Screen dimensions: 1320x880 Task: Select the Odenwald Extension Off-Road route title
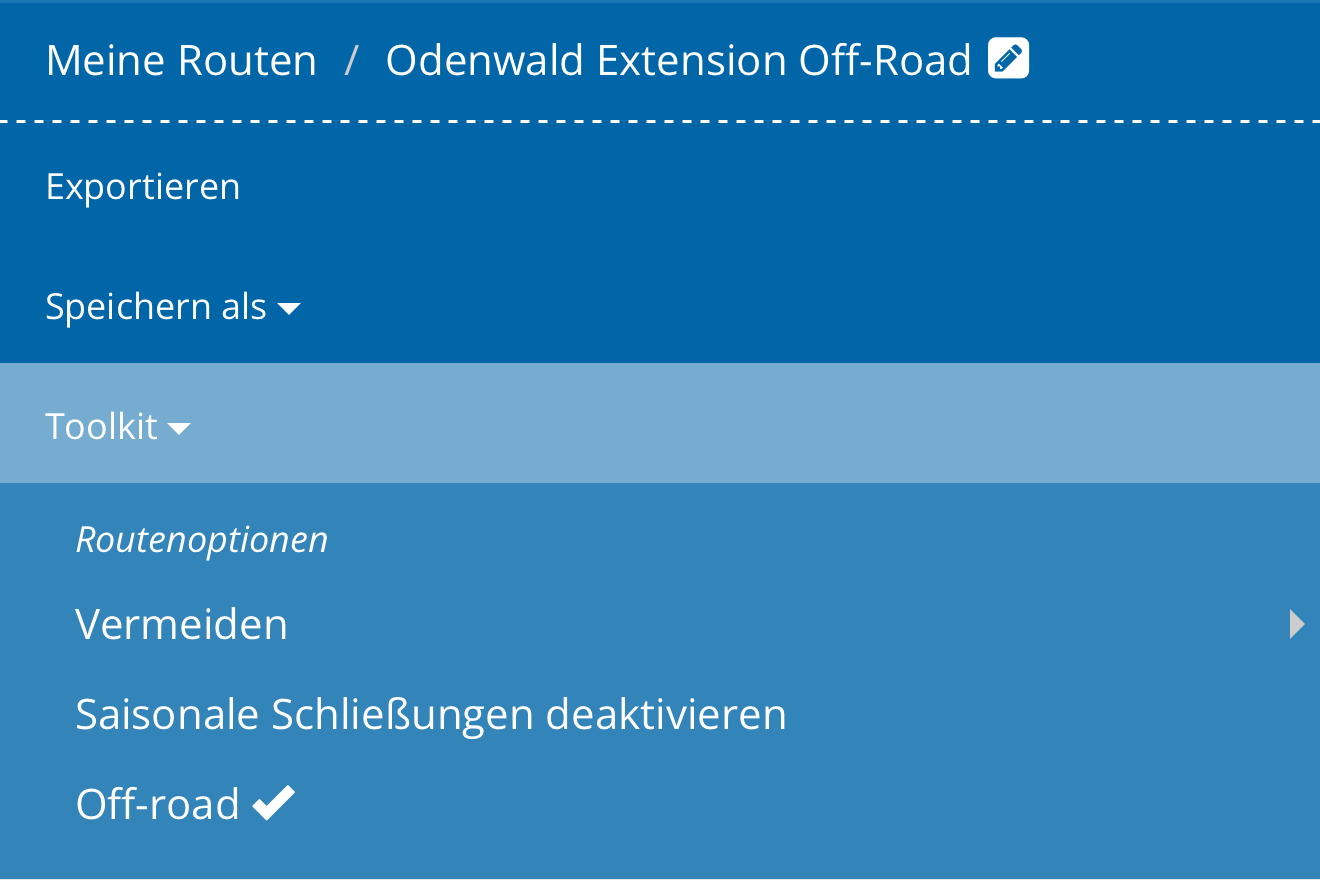[x=678, y=61]
